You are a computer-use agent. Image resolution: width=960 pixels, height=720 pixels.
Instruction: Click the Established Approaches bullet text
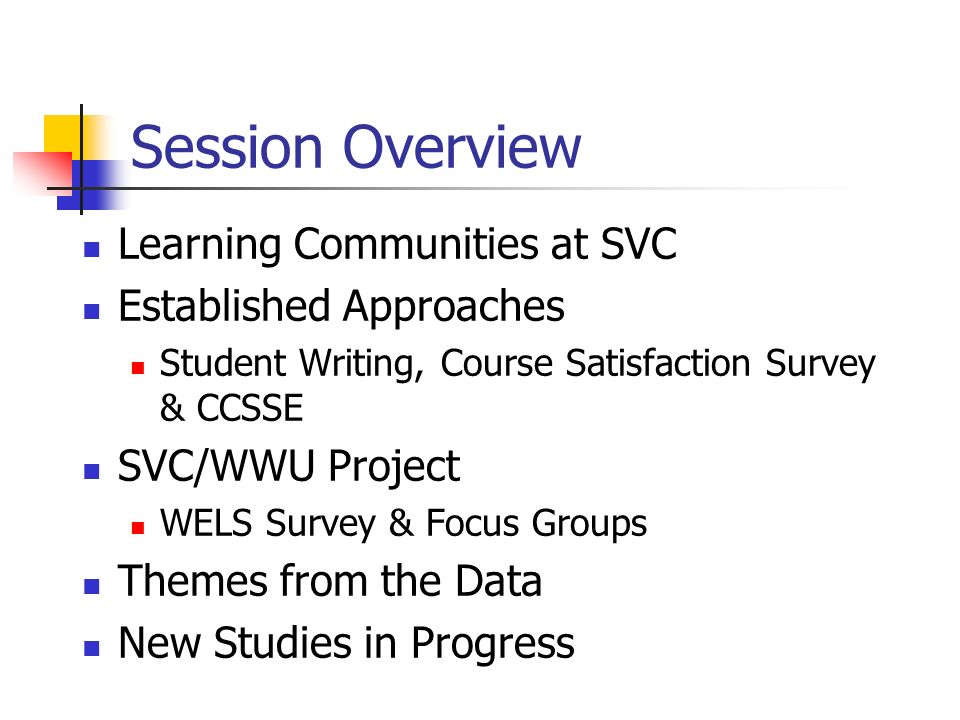tap(341, 306)
